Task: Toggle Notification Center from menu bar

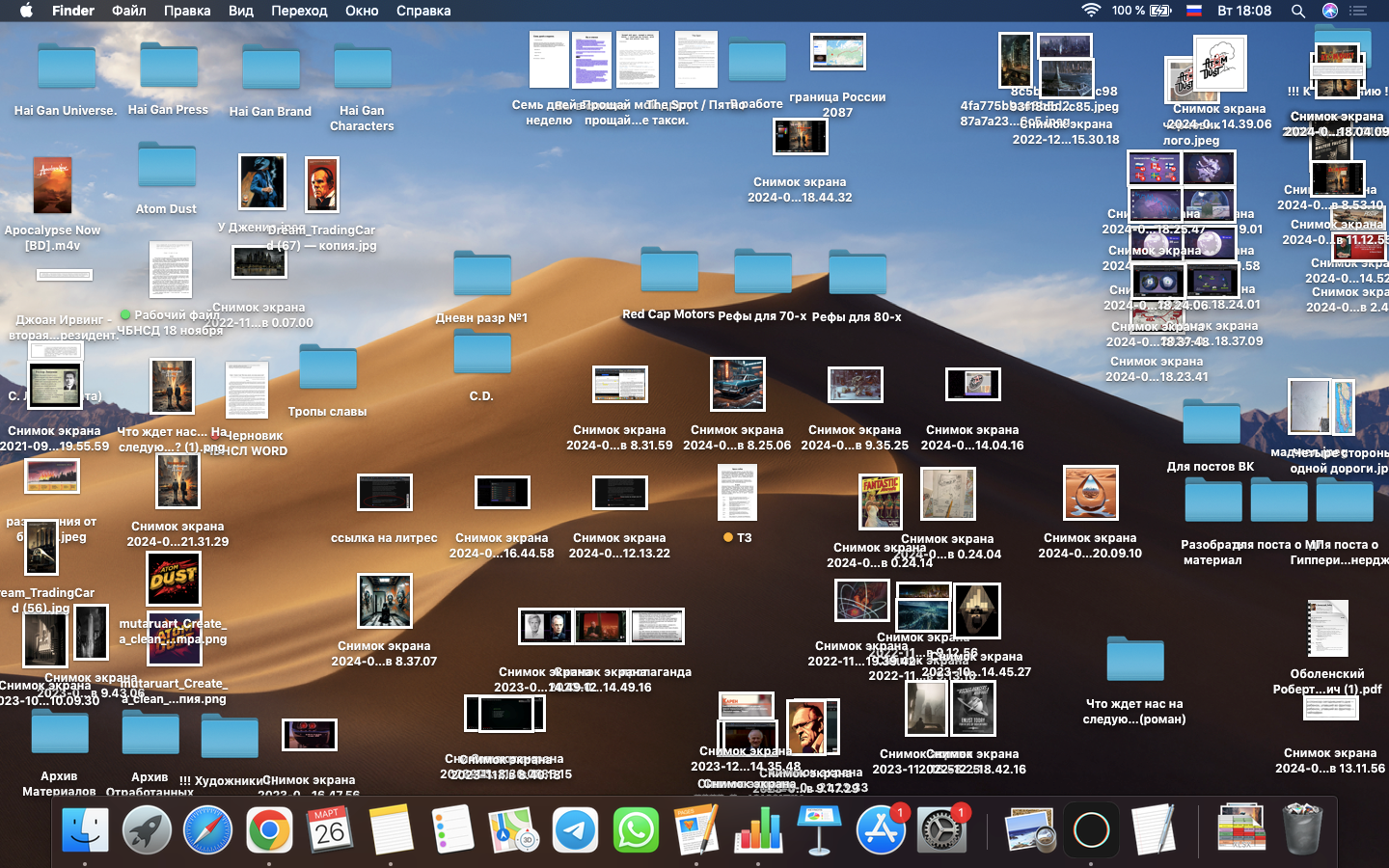Action: pyautogui.click(x=1359, y=11)
